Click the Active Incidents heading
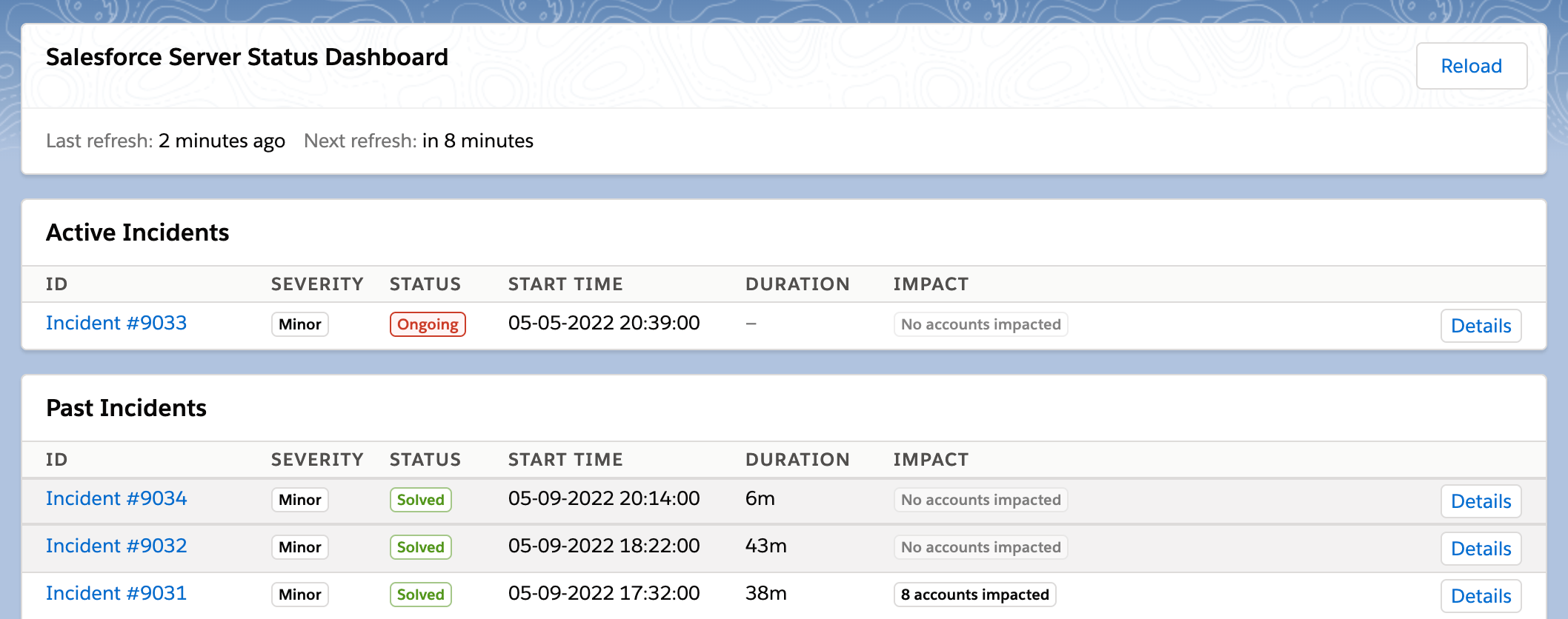1568x619 pixels. point(138,232)
